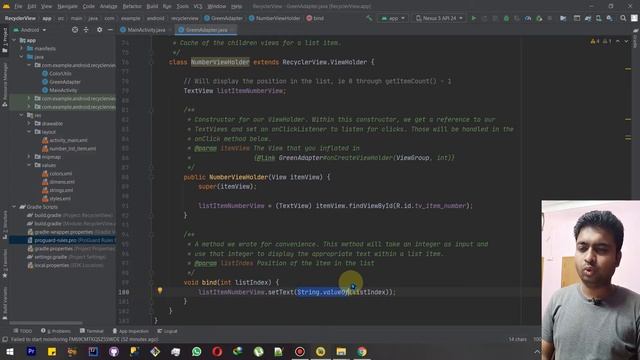Select MainActivity in project tree
Image resolution: width=640 pixels, height=360 pixels.
[60, 90]
